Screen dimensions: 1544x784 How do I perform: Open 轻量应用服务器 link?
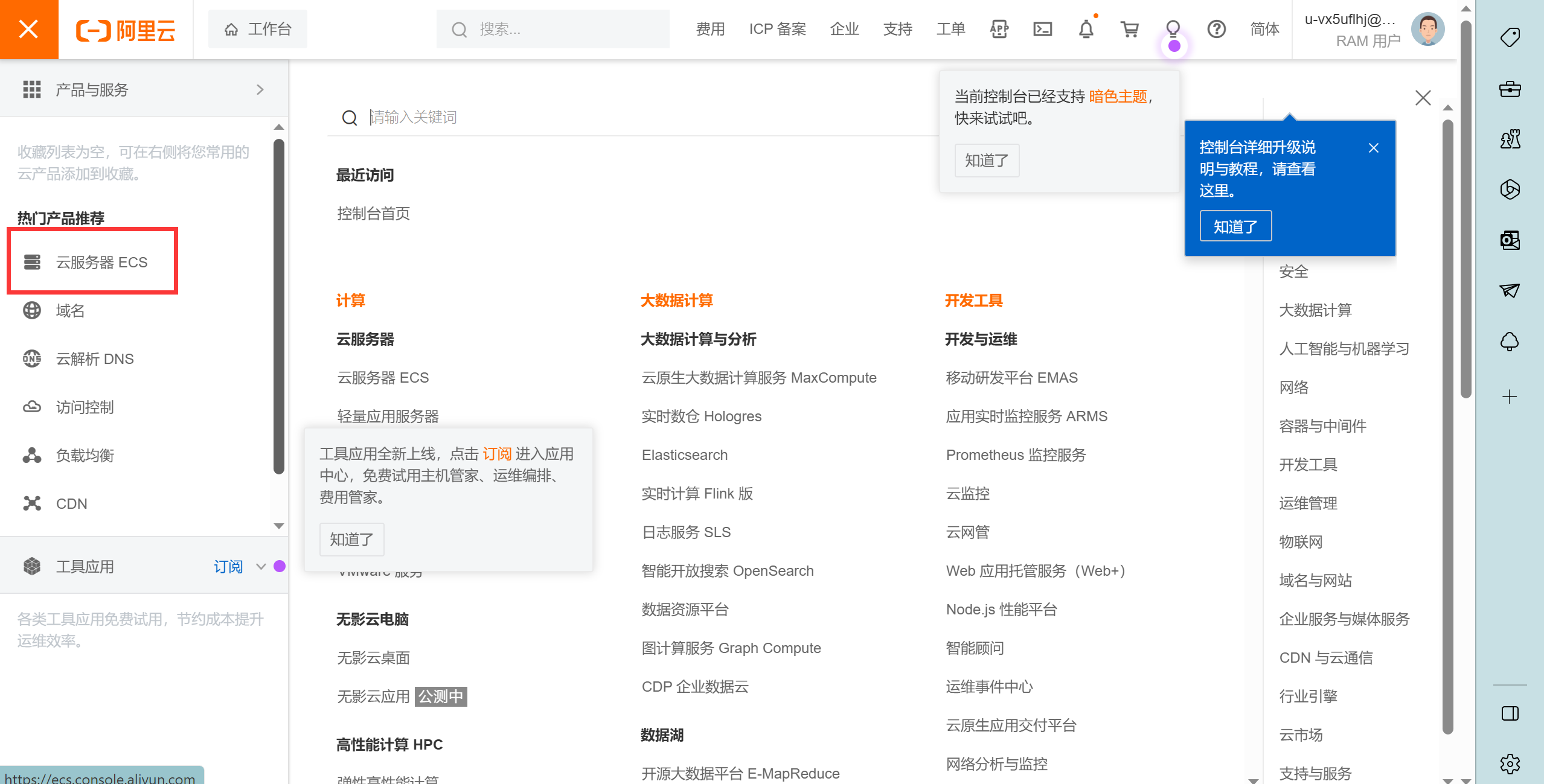pyautogui.click(x=388, y=416)
